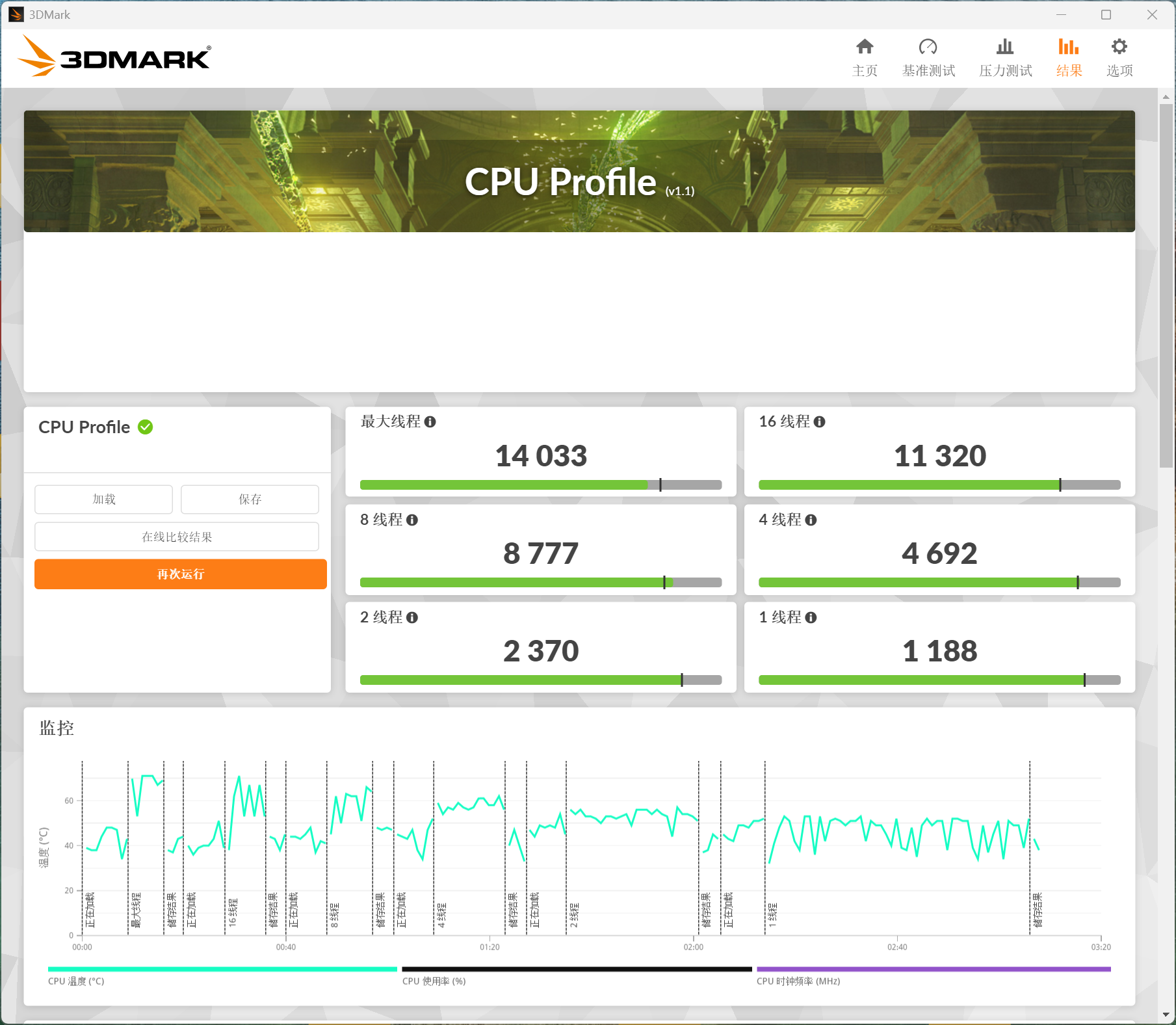Click info icon next to 最大线程
The width and height of the screenshot is (1176, 1025).
[430, 422]
